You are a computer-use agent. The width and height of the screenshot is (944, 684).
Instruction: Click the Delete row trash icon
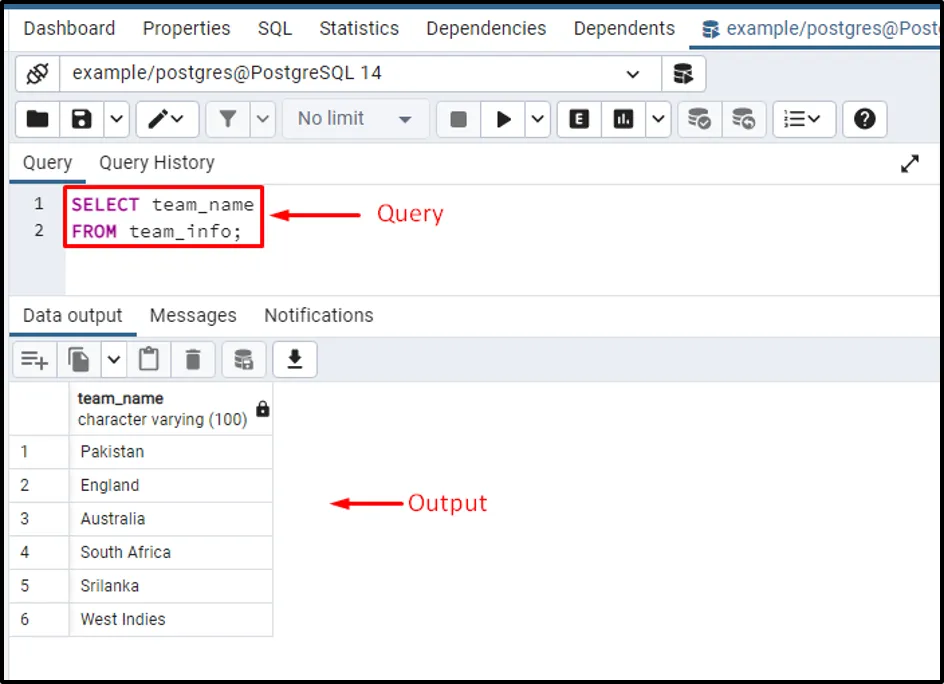pyautogui.click(x=193, y=359)
